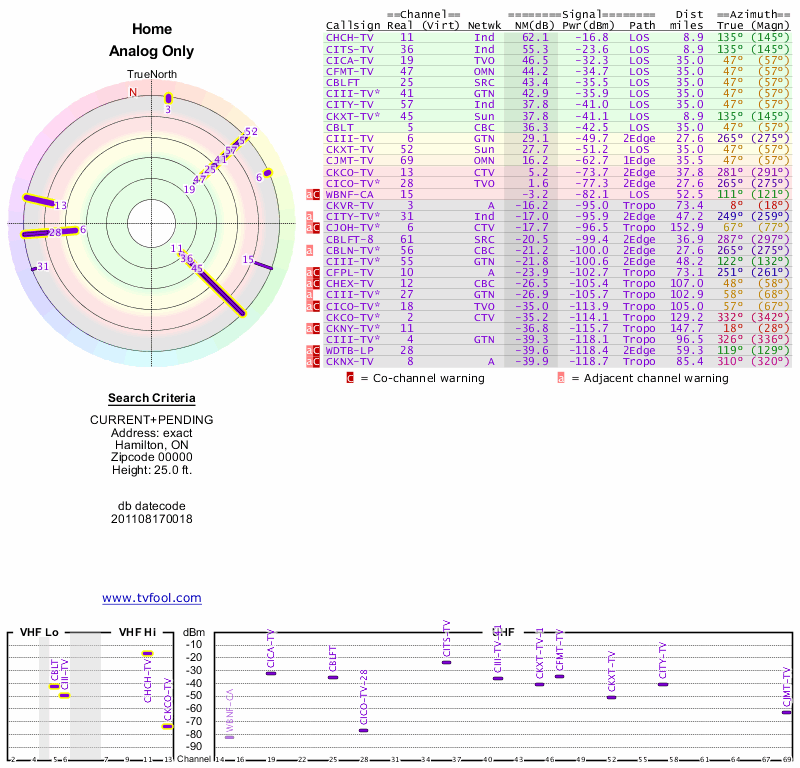The image size is (800, 768).
Task: Open the www.tvfool.com link
Action: (x=152, y=598)
